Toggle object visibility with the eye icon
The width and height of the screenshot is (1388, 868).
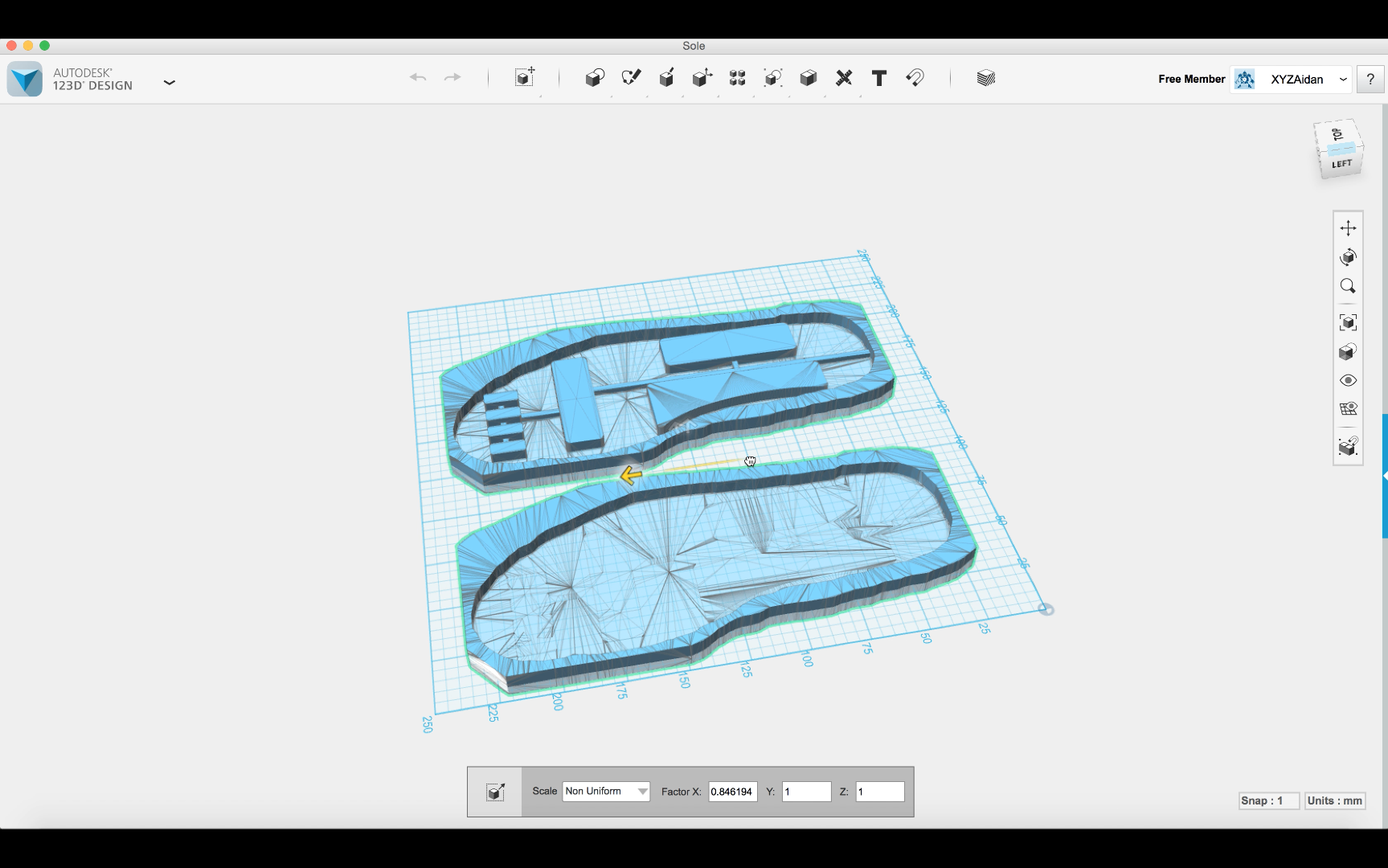(x=1349, y=380)
